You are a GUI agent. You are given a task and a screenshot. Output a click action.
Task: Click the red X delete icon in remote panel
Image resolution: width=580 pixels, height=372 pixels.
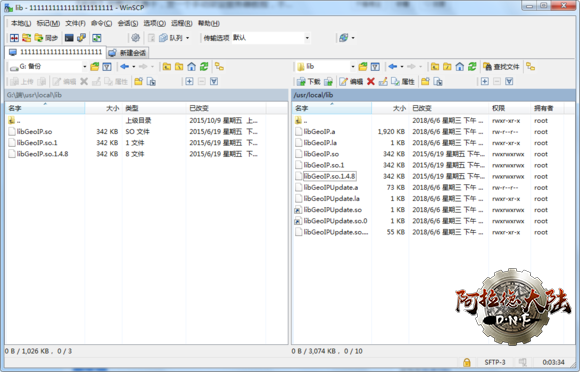tap(371, 82)
